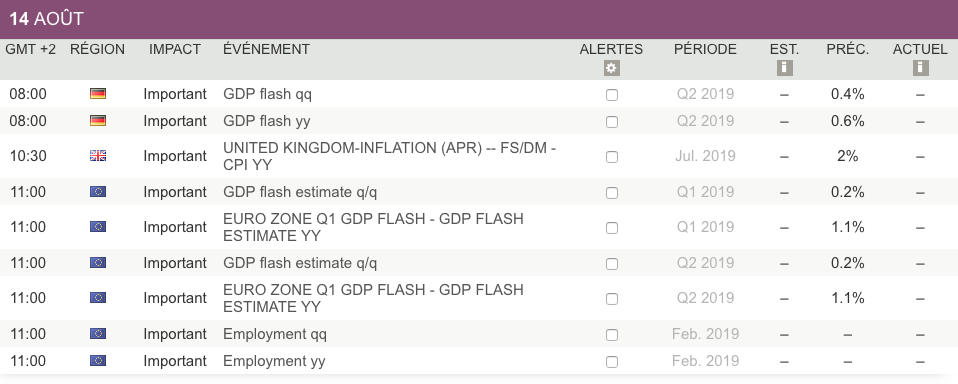The image size is (958, 384).
Task: Enable alert for GDP flash qq
Action: click(612, 95)
